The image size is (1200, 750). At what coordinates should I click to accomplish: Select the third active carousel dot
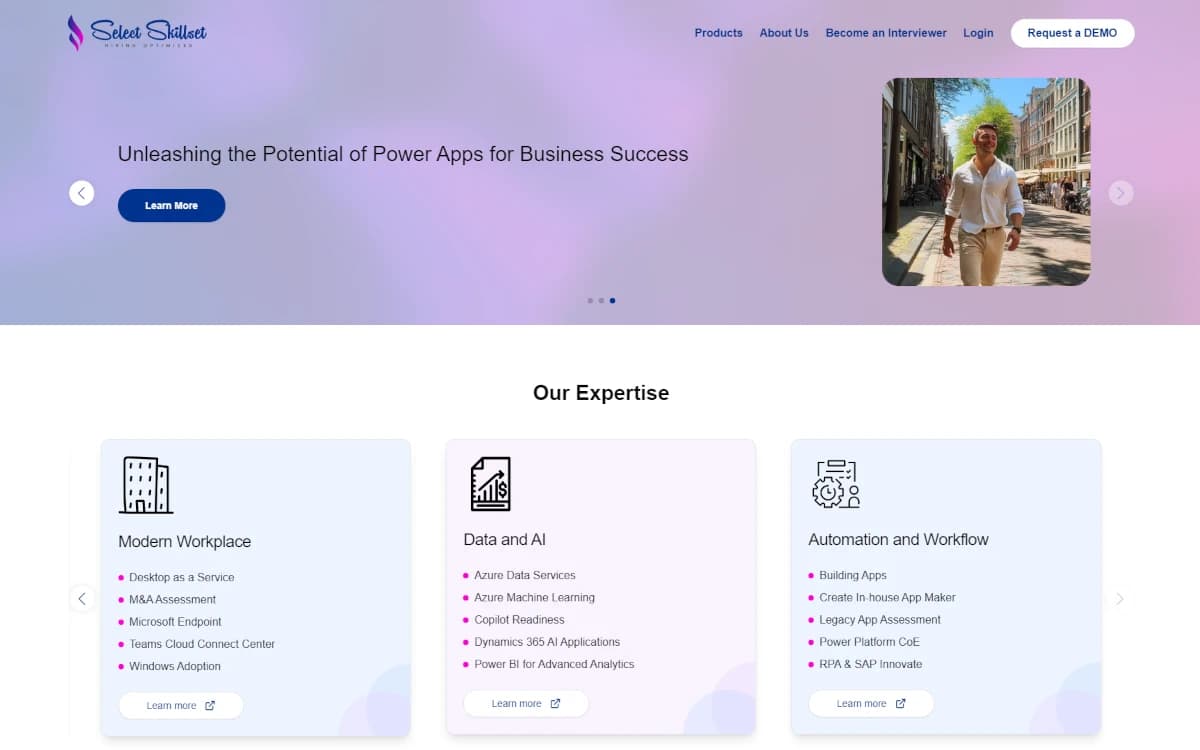click(612, 300)
